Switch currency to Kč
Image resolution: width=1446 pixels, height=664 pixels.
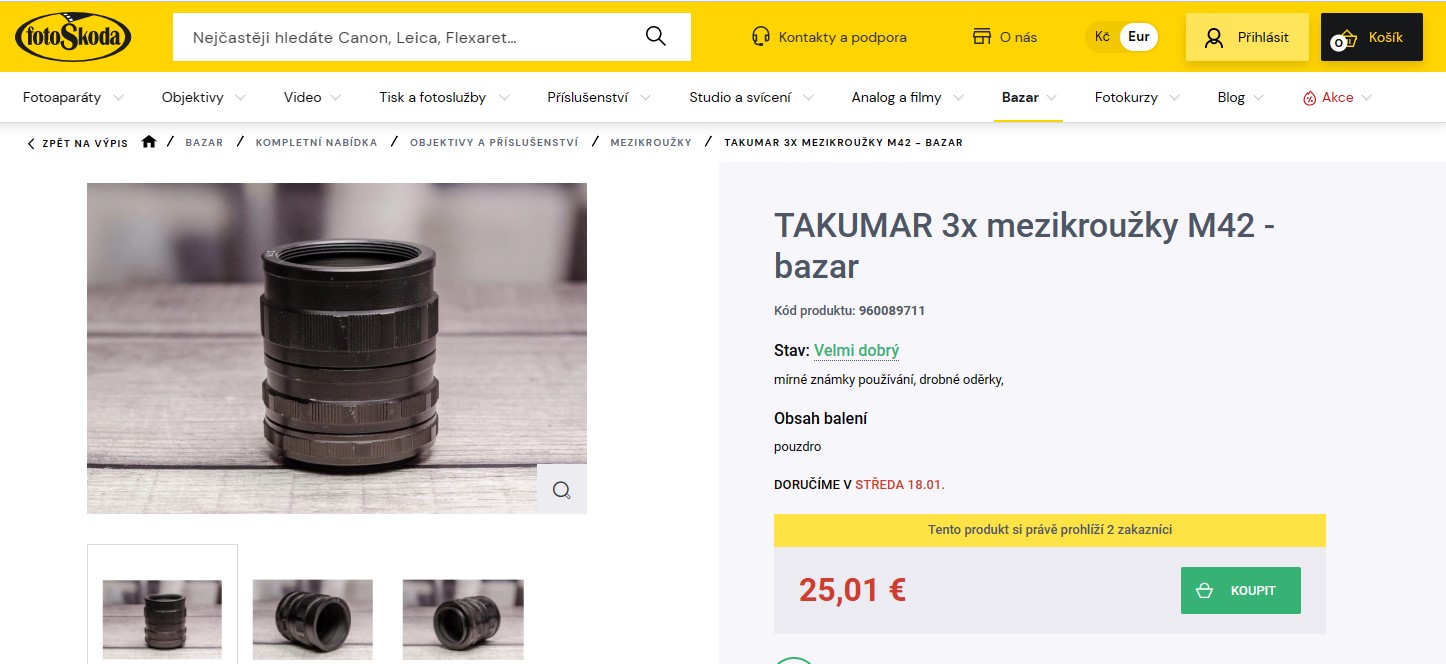pyautogui.click(x=1102, y=37)
